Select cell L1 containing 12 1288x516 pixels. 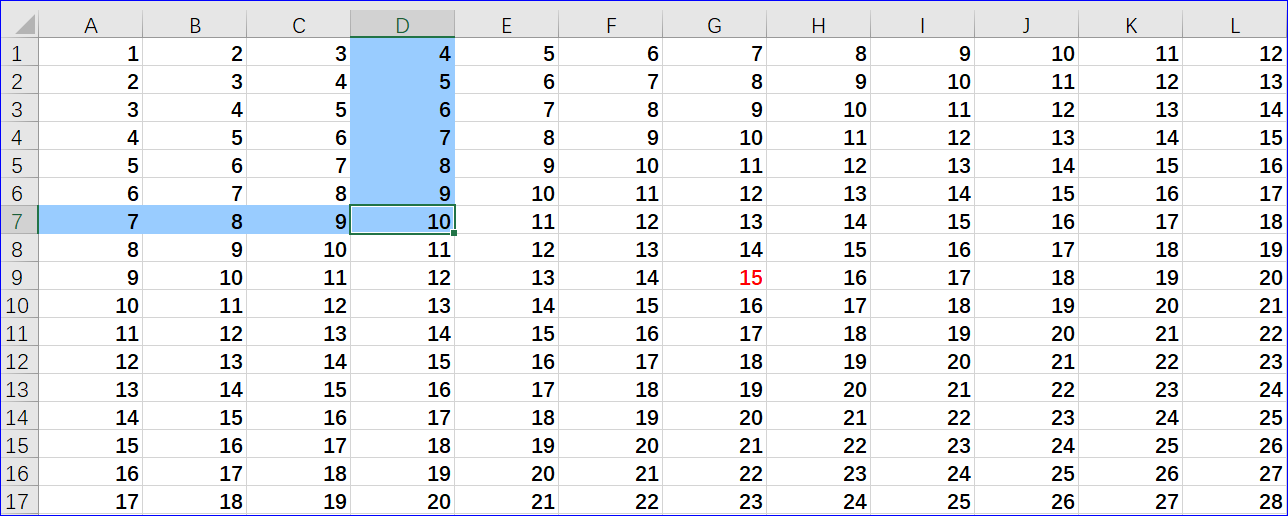[x=1235, y=53]
